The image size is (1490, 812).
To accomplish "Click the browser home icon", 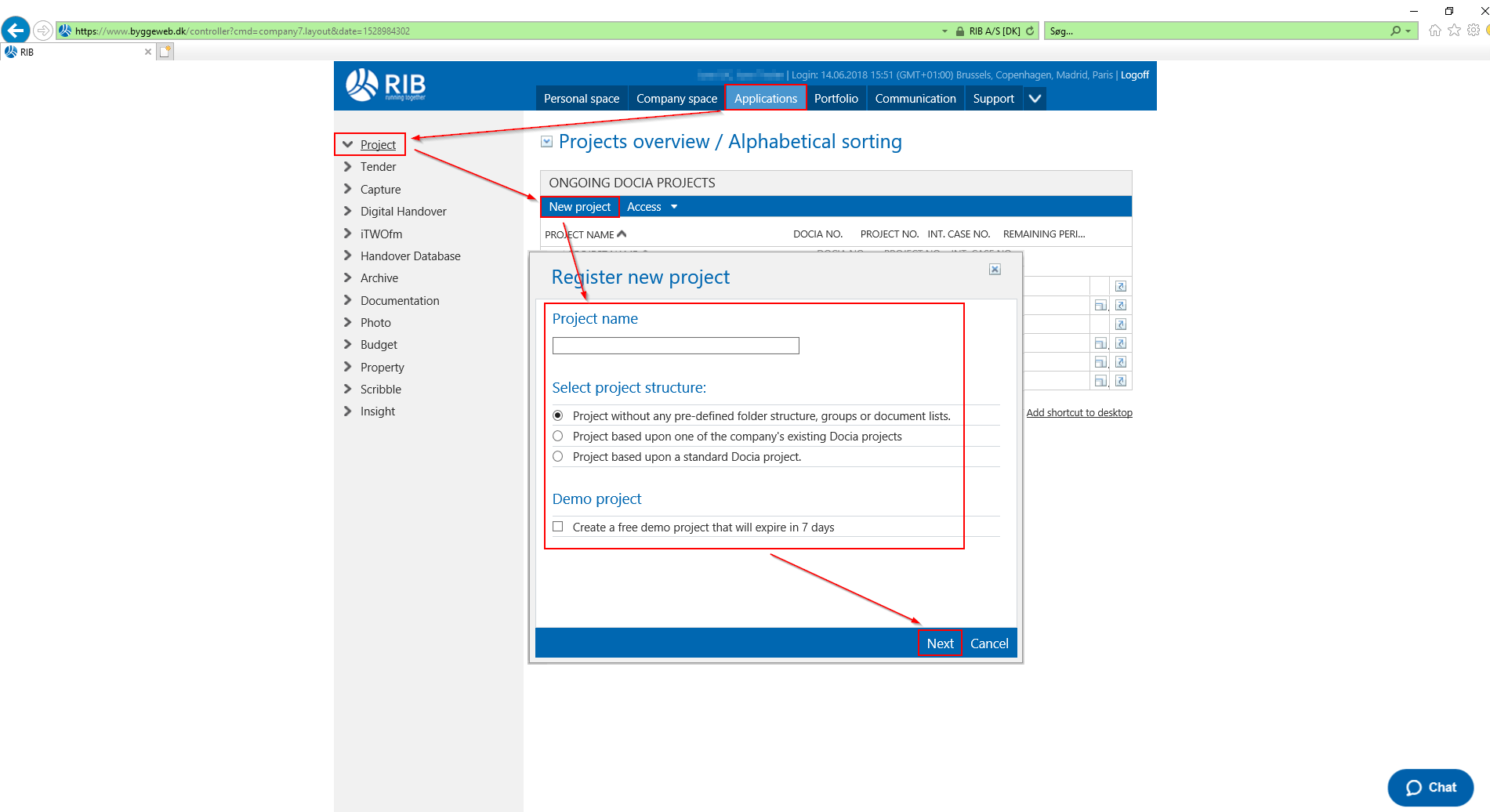I will tap(1434, 31).
